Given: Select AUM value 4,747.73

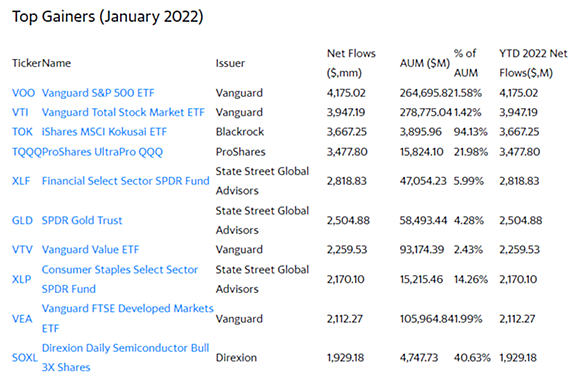Looking at the screenshot, I should [419, 358].
